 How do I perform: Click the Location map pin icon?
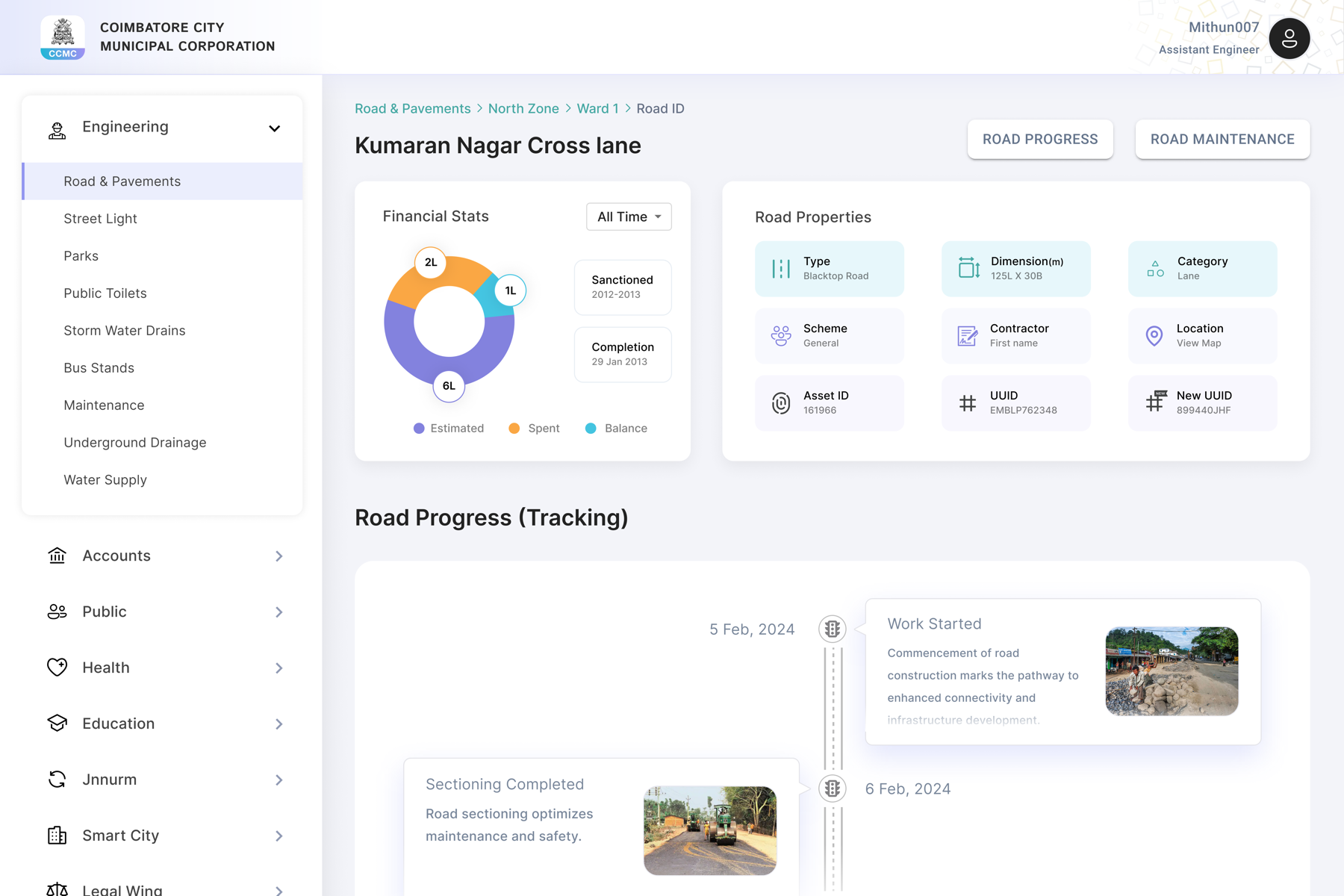click(x=1154, y=336)
